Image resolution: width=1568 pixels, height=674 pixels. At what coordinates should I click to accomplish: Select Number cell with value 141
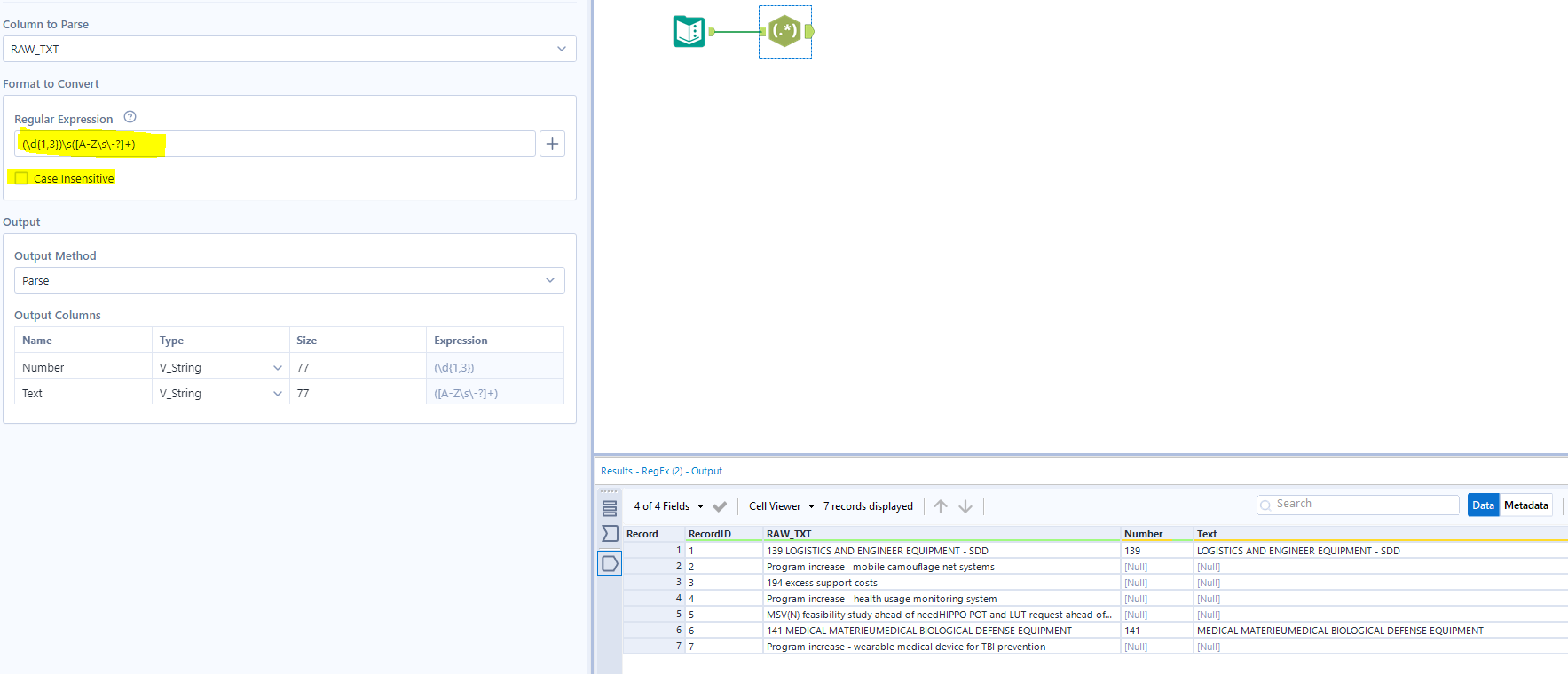tap(1156, 631)
